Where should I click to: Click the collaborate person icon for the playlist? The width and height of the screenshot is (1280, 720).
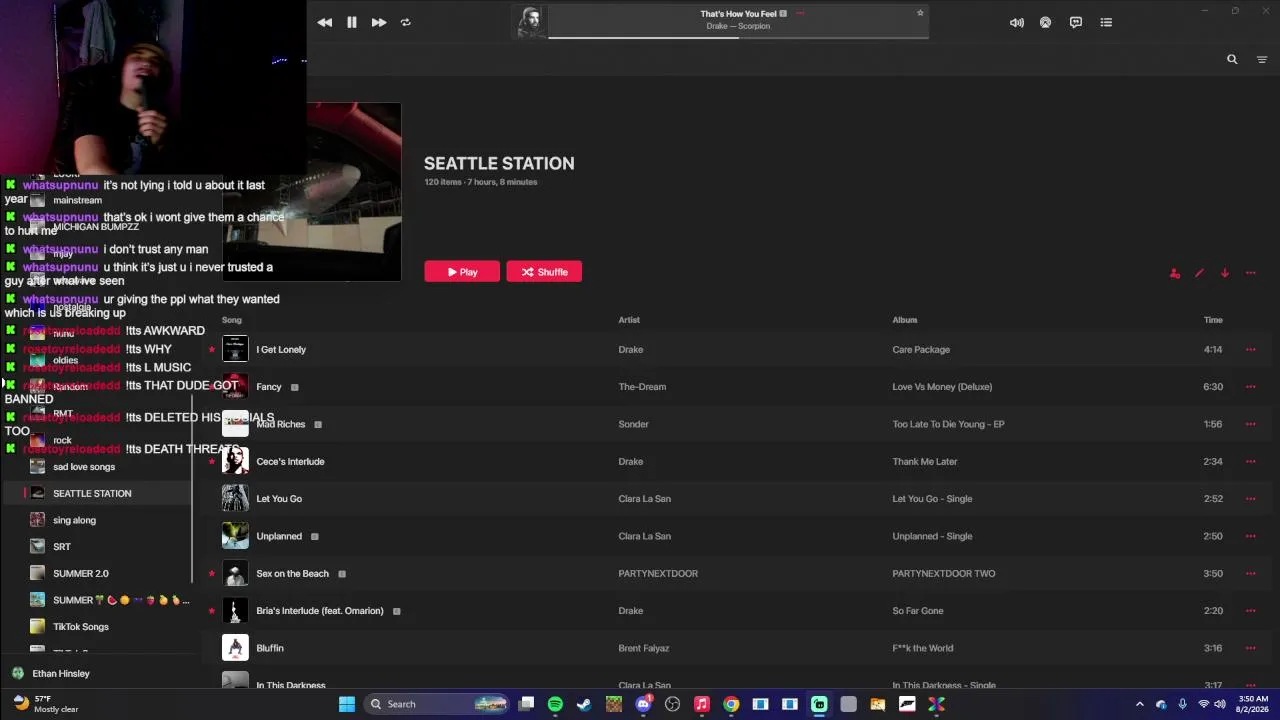point(1175,273)
